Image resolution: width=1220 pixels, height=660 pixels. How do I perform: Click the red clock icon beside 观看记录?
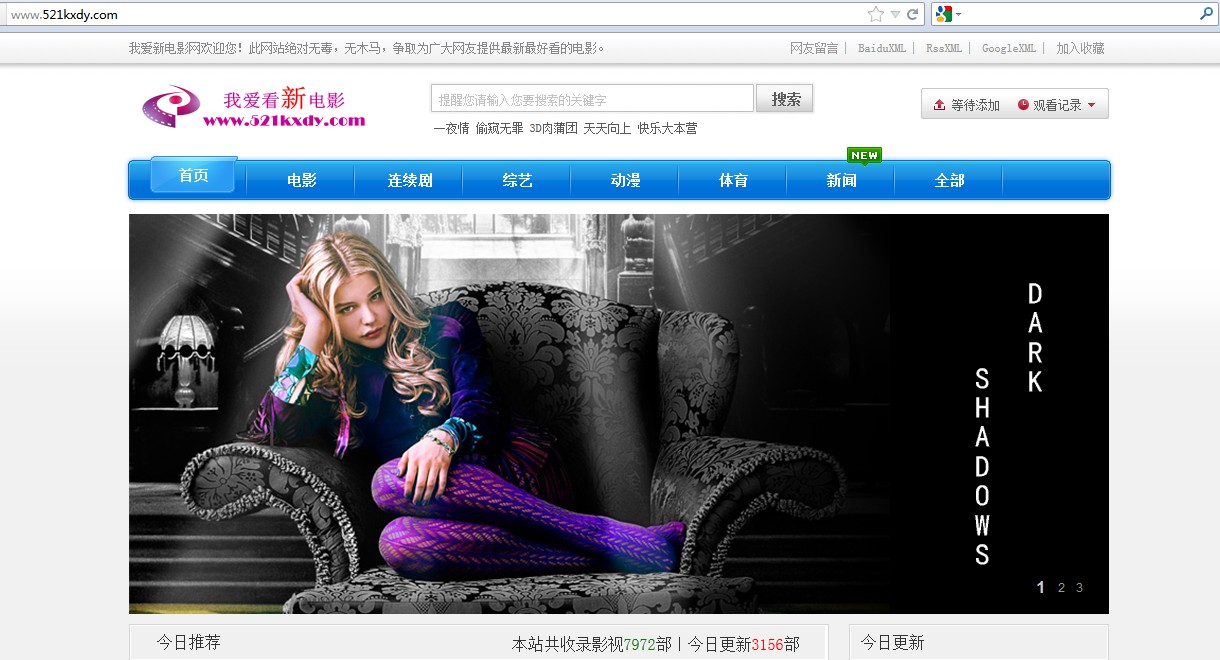tap(1023, 105)
